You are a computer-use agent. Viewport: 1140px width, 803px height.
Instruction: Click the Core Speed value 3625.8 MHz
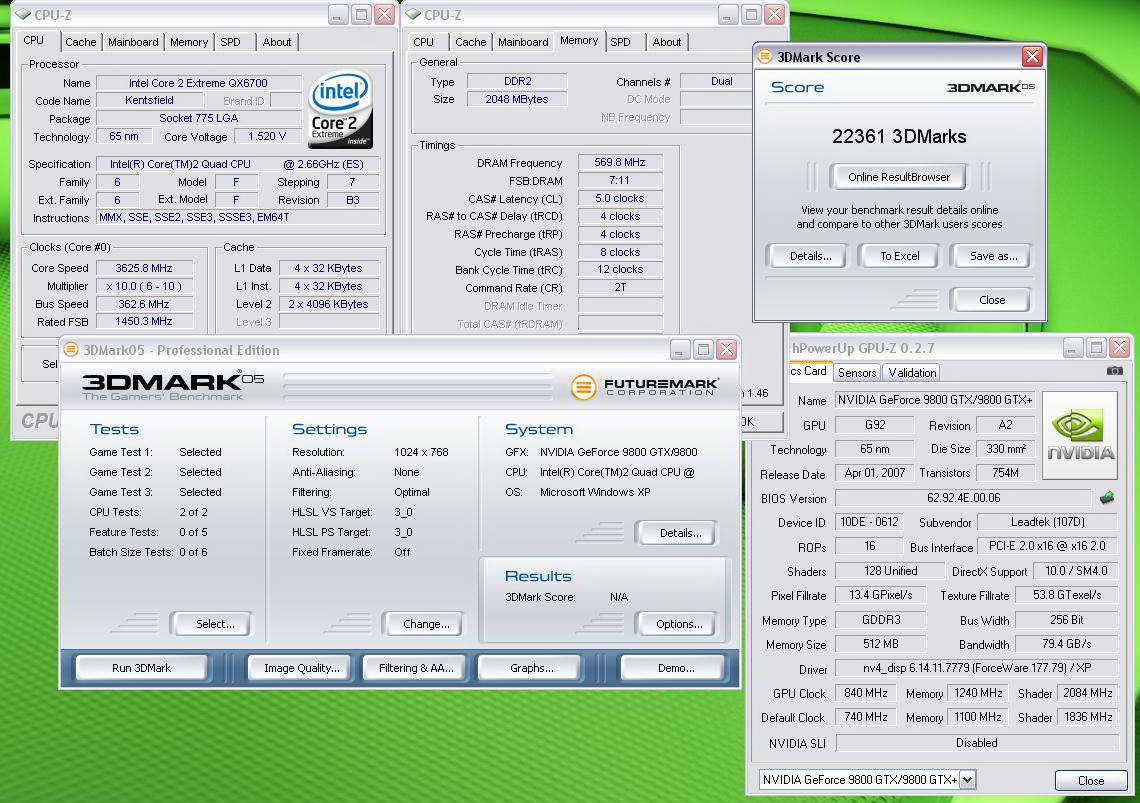click(x=145, y=268)
